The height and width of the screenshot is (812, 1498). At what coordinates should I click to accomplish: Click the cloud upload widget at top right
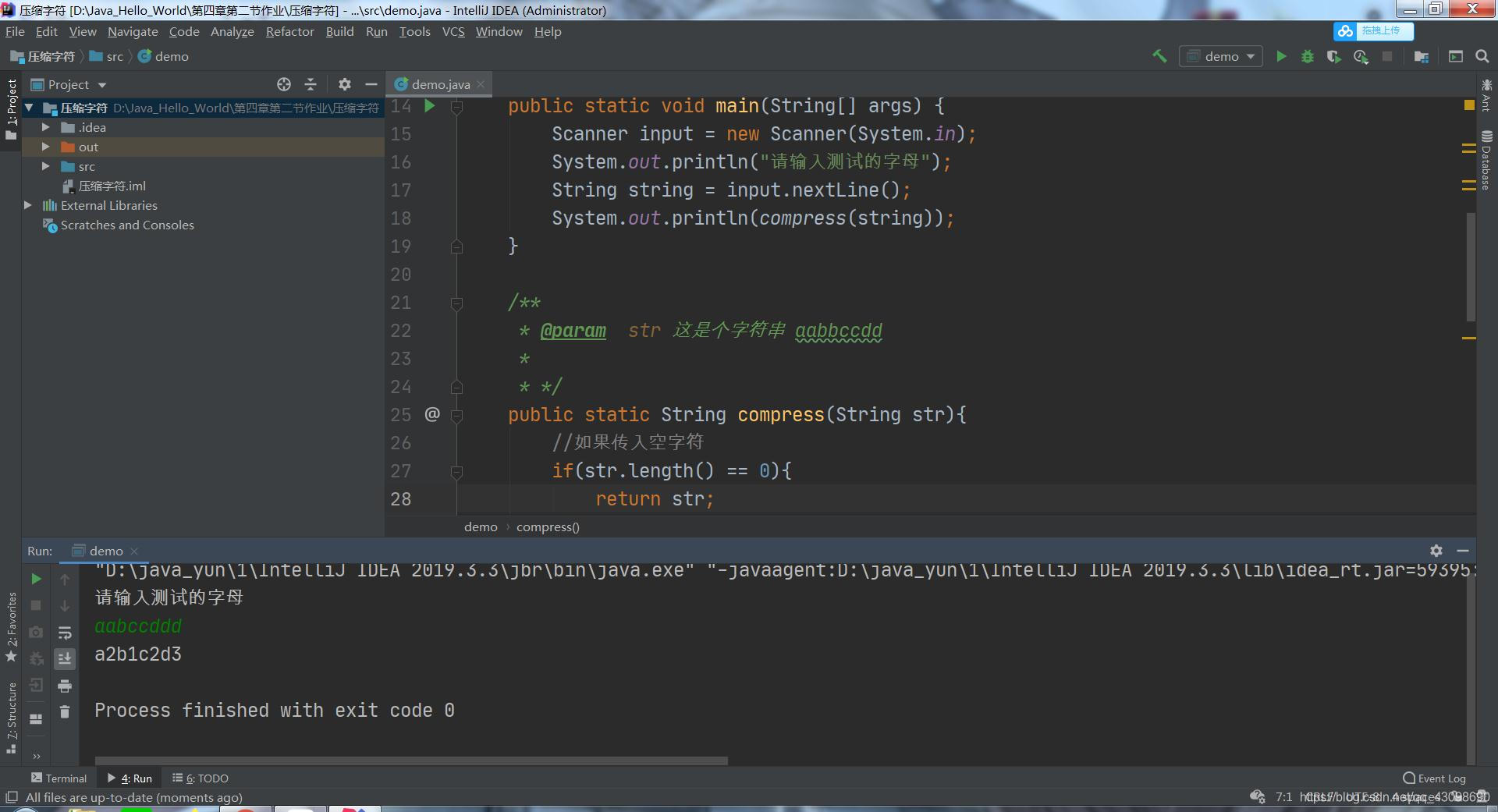click(x=1373, y=31)
